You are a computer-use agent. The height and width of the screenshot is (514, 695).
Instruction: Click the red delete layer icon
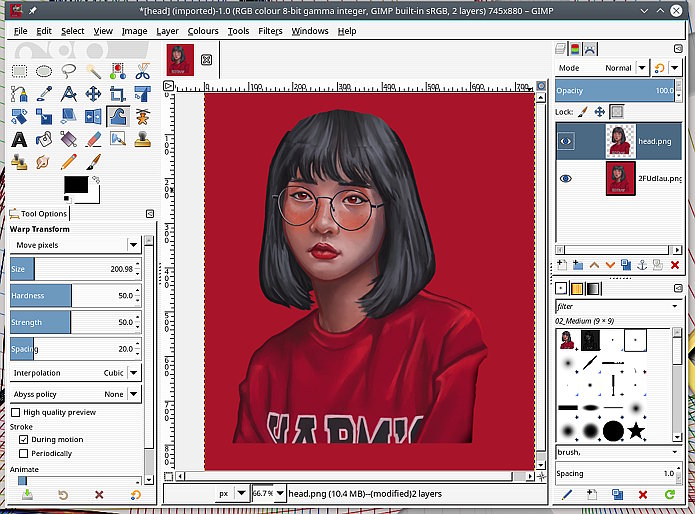pos(675,265)
